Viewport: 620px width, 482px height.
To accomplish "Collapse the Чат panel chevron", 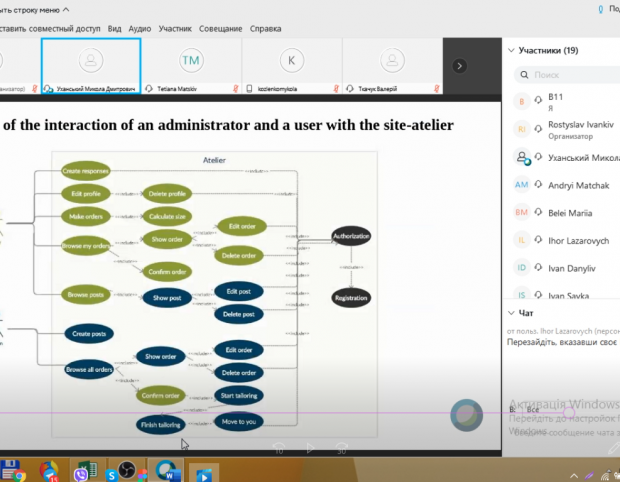I will [512, 312].
